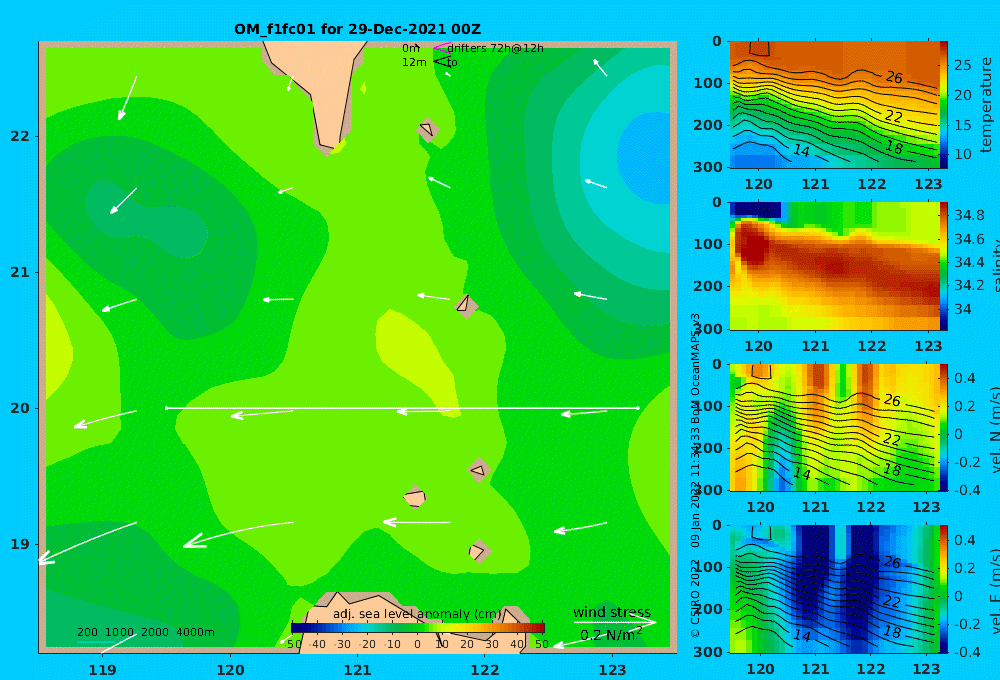The width and height of the screenshot is (1000, 680).
Task: Click the "adj. sea level anomaly (cm)" label
Action: point(417,614)
